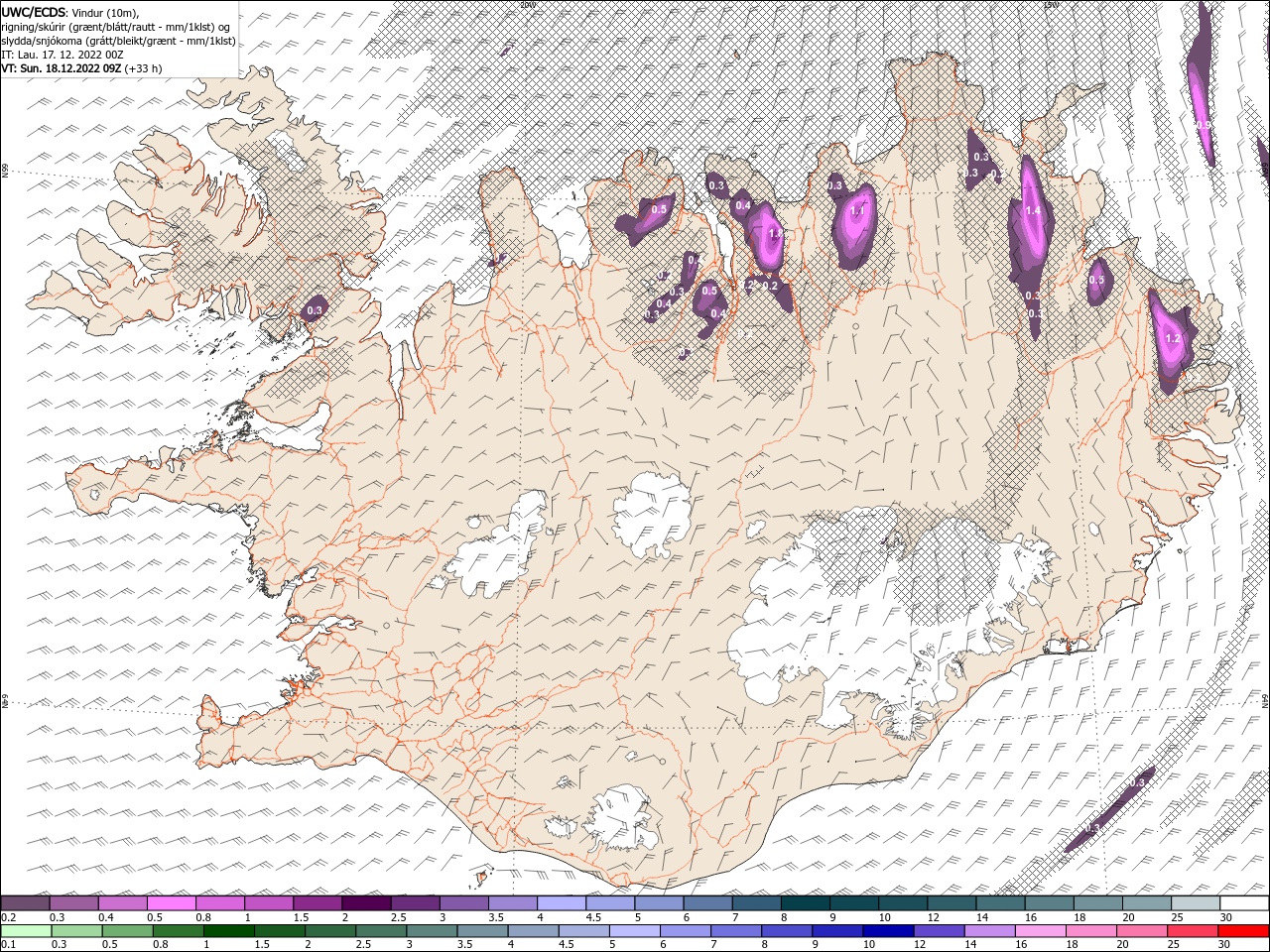Click the 'VT: Sun. 18.12.2022 09Z' valid time
Screen dimensions: 1270x952
62,68
